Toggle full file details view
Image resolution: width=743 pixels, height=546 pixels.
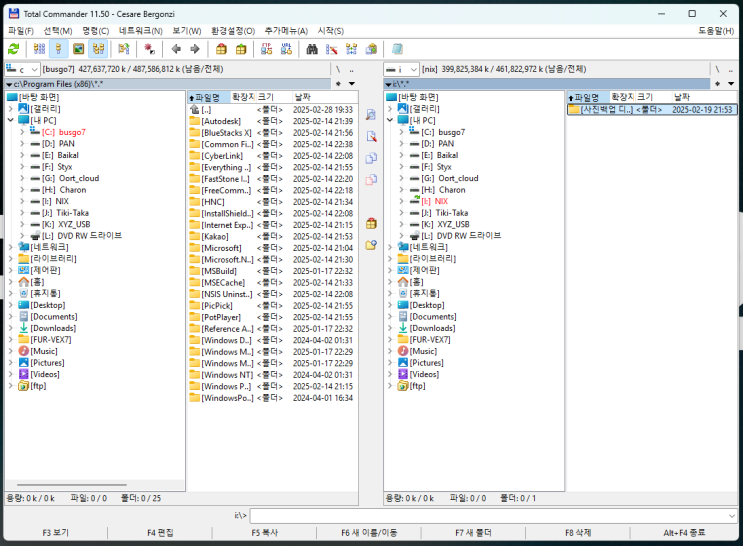pyautogui.click(x=59, y=49)
